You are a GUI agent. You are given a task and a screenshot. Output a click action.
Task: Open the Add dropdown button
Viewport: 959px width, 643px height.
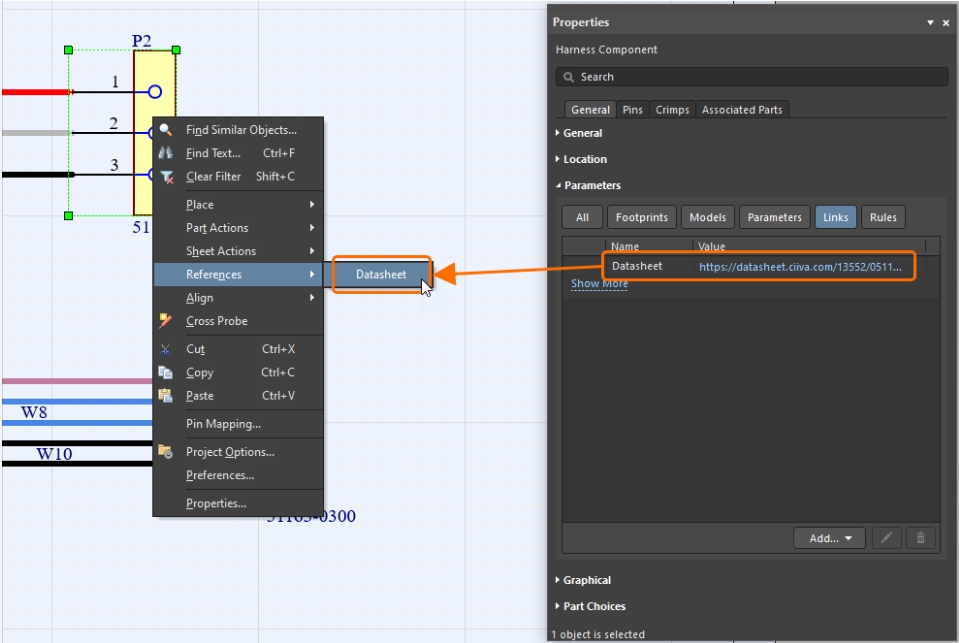829,538
